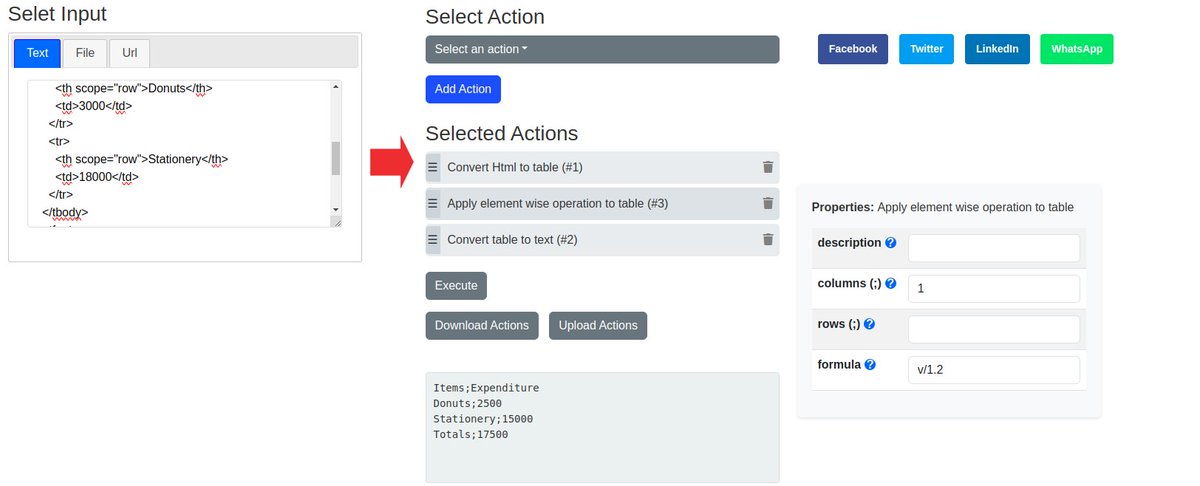Screen dimensions: 1200x486
Task: Open the Select an action dropdown
Action: pyautogui.click(x=602, y=49)
